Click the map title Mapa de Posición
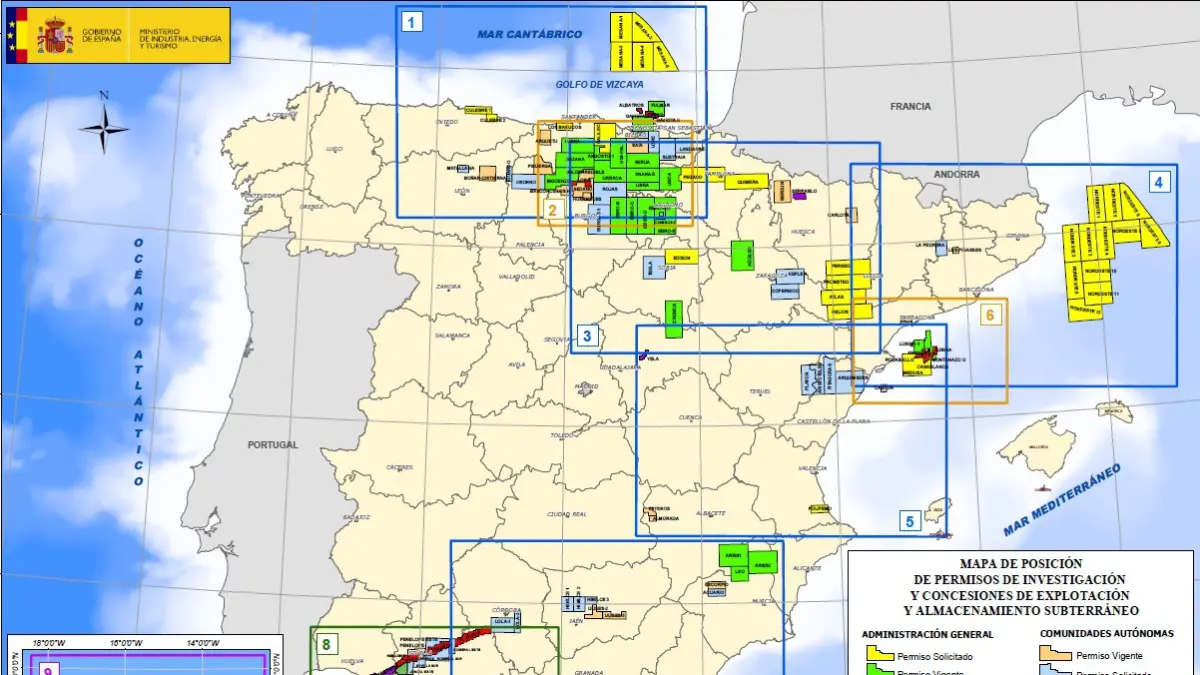 1020,564
